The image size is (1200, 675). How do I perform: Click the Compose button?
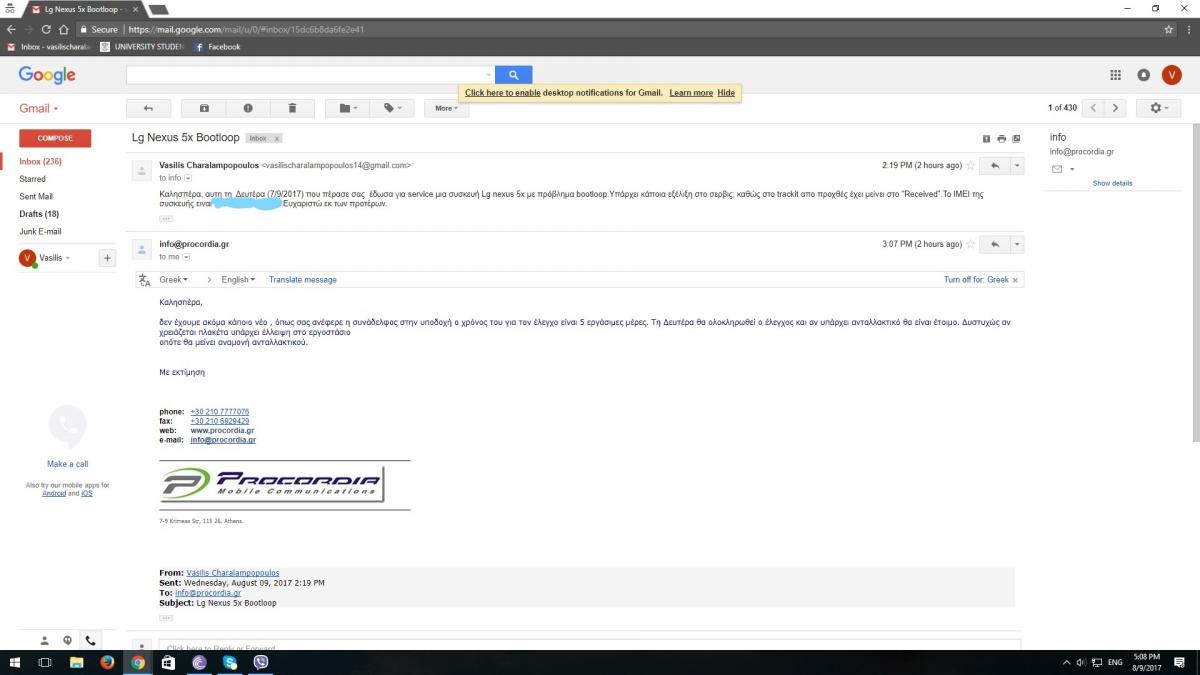click(x=55, y=138)
